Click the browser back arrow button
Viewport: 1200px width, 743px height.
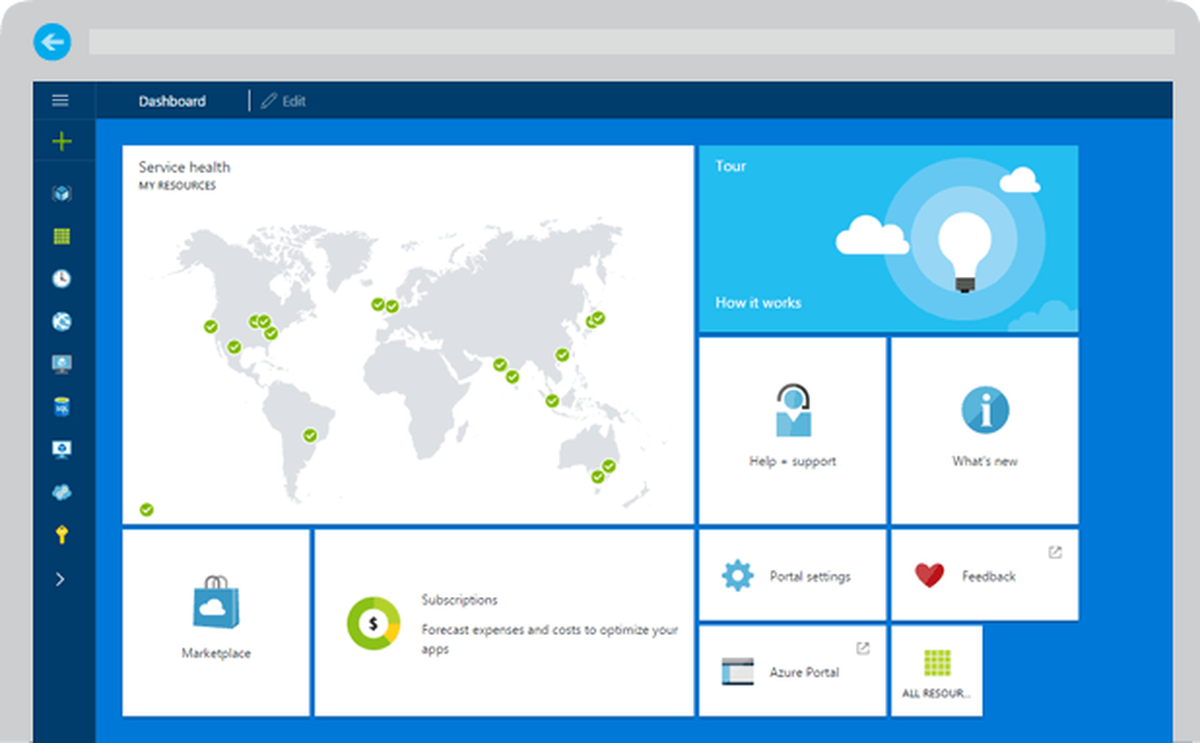(51, 42)
